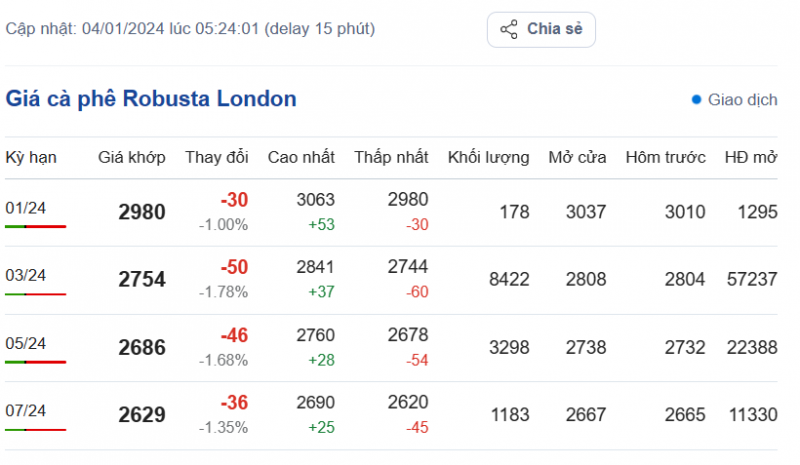Click the Khối lượng column header
The image size is (800, 465).
click(488, 157)
